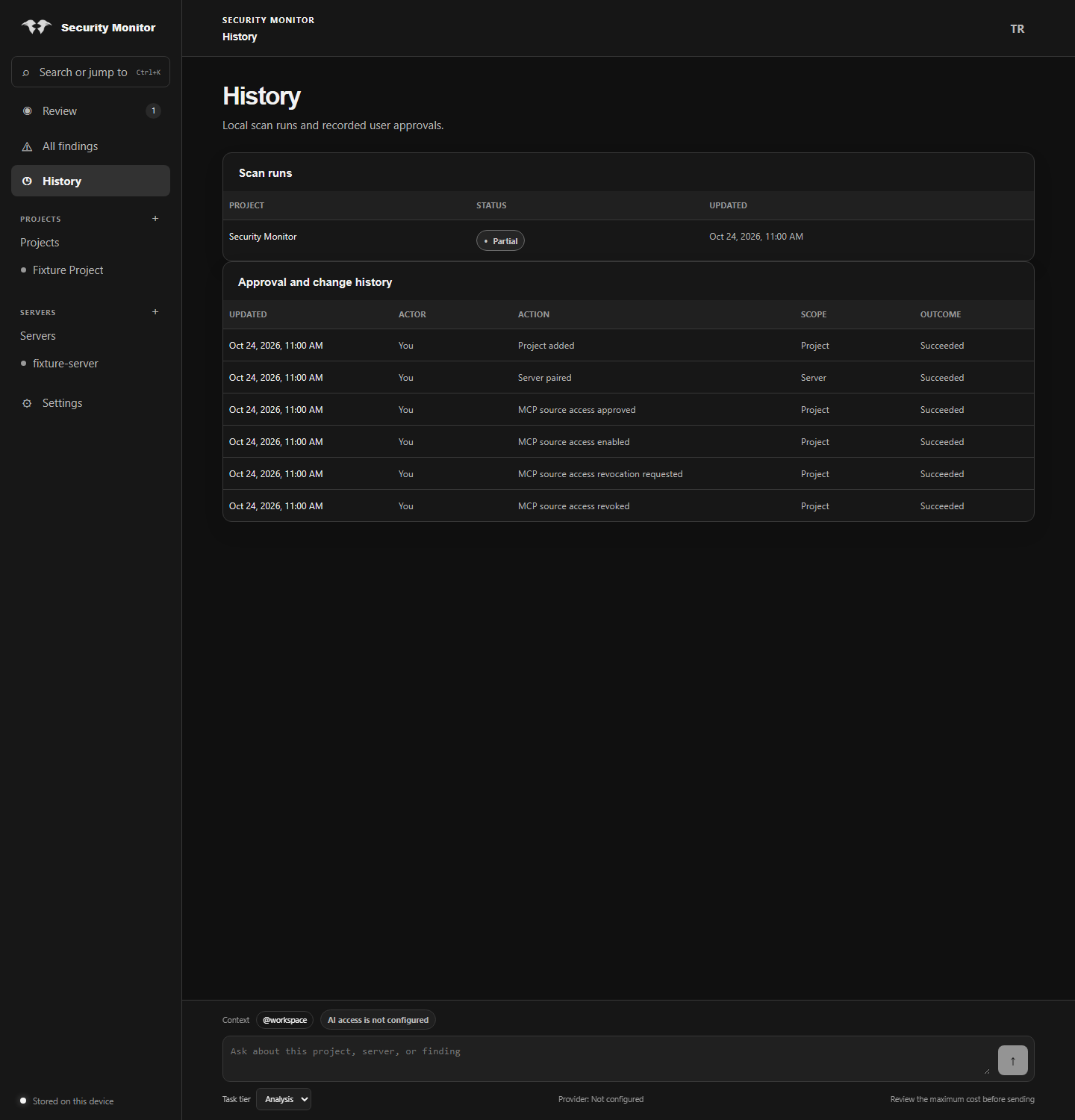The height and width of the screenshot is (1120, 1075).
Task: Open the Review menu item
Action: 90,111
